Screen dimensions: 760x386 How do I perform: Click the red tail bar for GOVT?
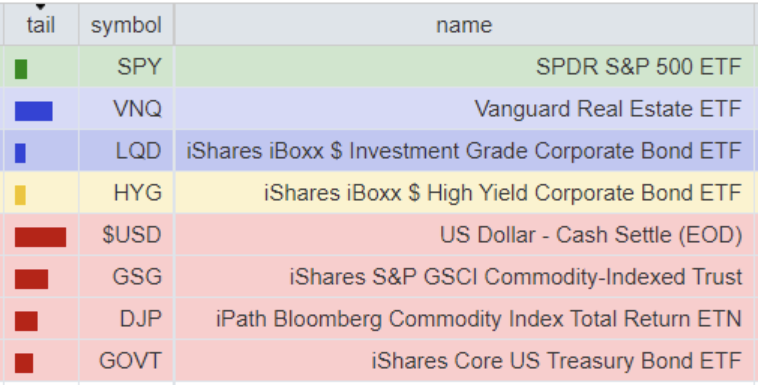coord(24,363)
